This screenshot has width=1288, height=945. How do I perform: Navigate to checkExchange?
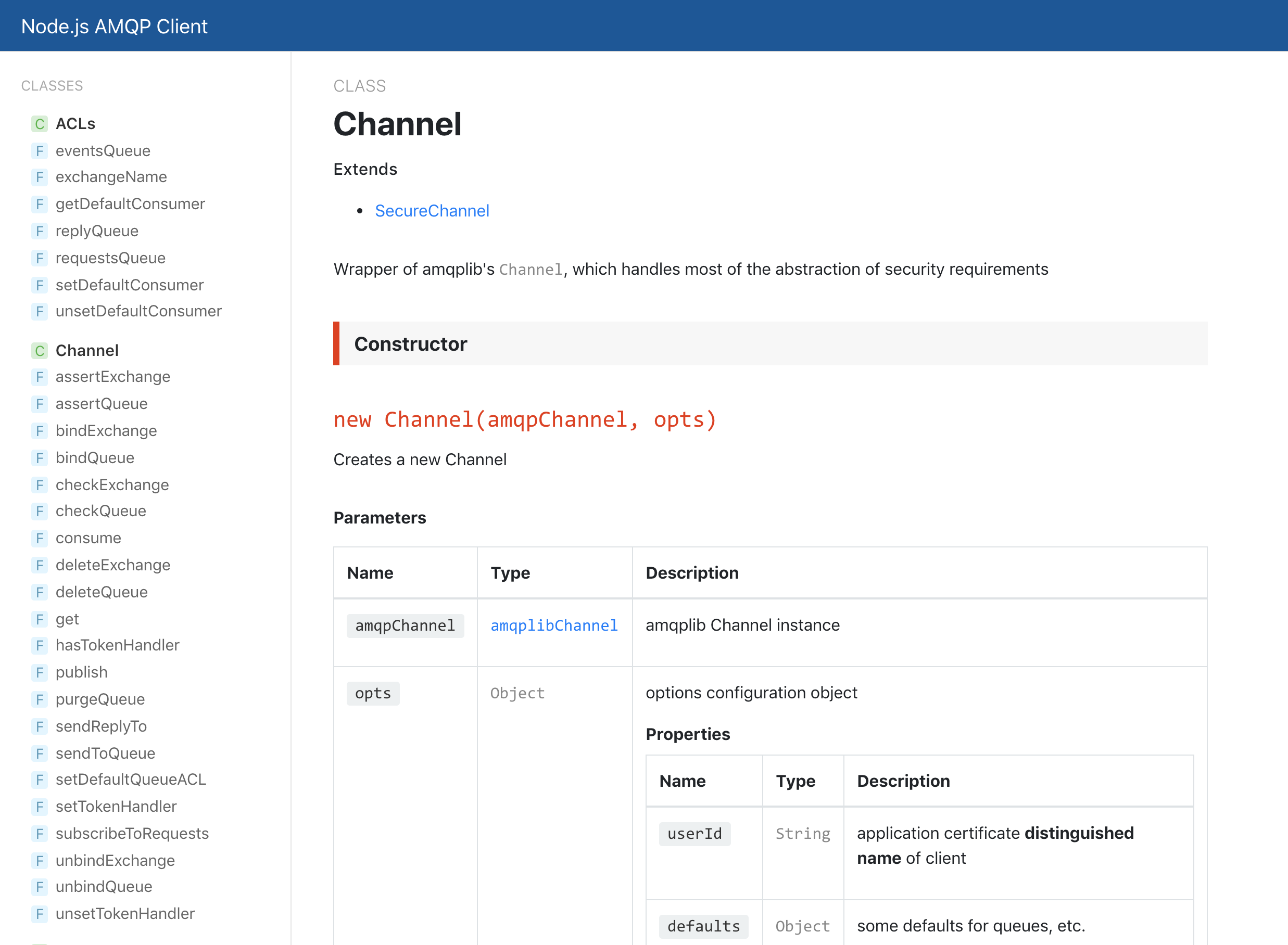click(x=112, y=485)
